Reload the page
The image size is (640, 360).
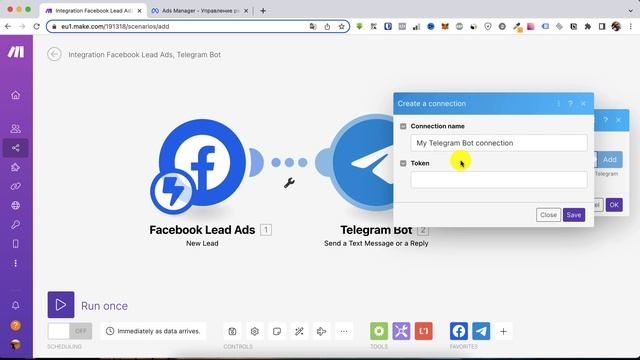[36, 27]
